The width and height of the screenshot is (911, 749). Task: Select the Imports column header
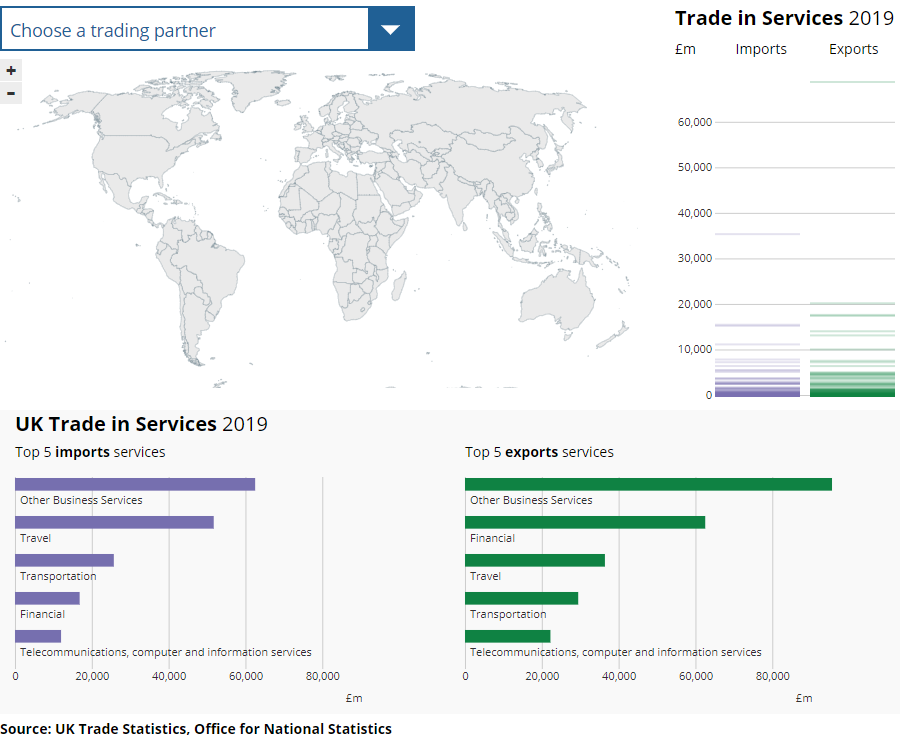point(761,48)
